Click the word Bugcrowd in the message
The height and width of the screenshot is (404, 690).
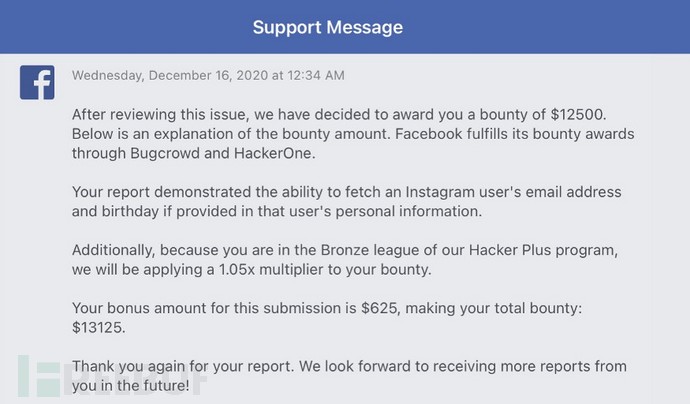click(x=180, y=153)
